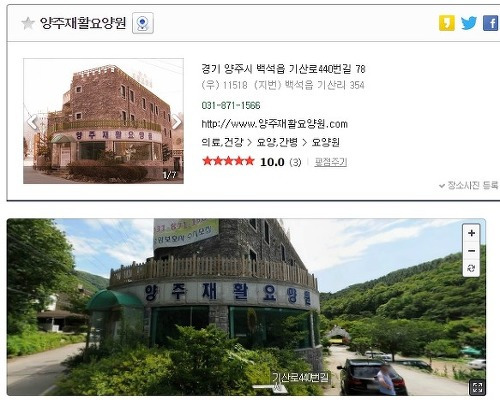Image resolution: width=500 pixels, height=400 pixels.
Task: Click the five red rating stars
Action: pyautogui.click(x=228, y=161)
